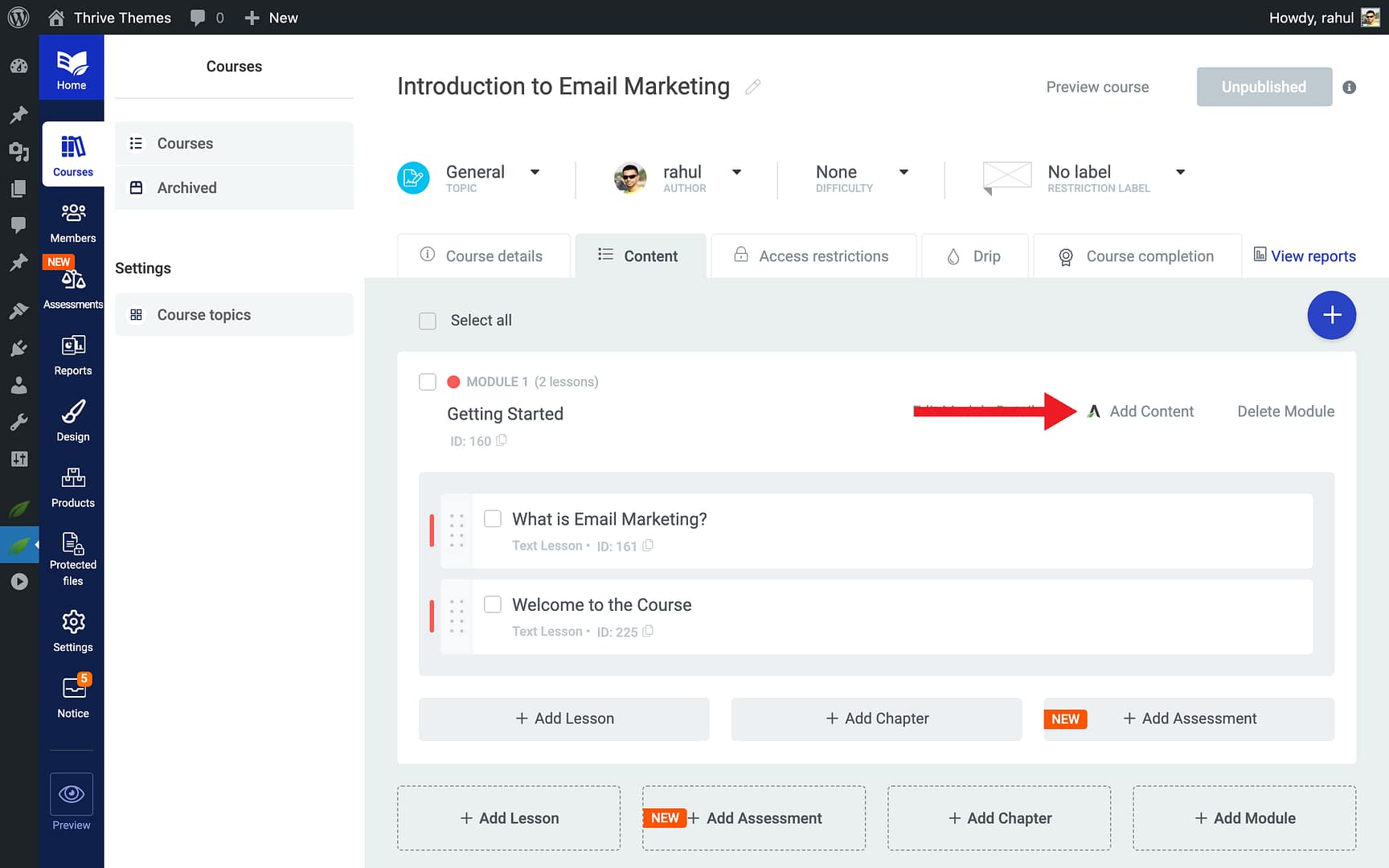The image size is (1389, 868).
Task: Check the Module 1 checkbox
Action: (x=427, y=382)
